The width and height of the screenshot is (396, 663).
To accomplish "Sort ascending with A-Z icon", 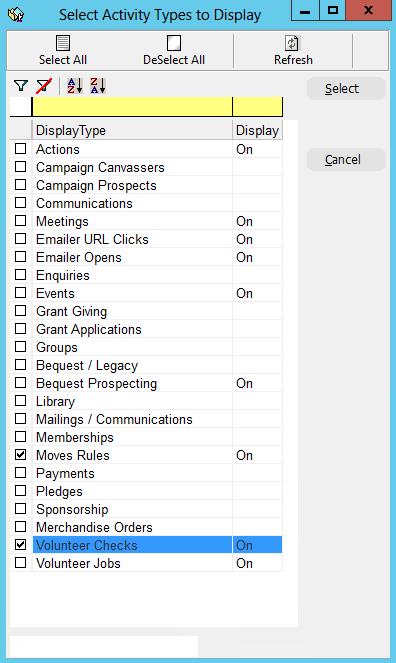I will [75, 86].
